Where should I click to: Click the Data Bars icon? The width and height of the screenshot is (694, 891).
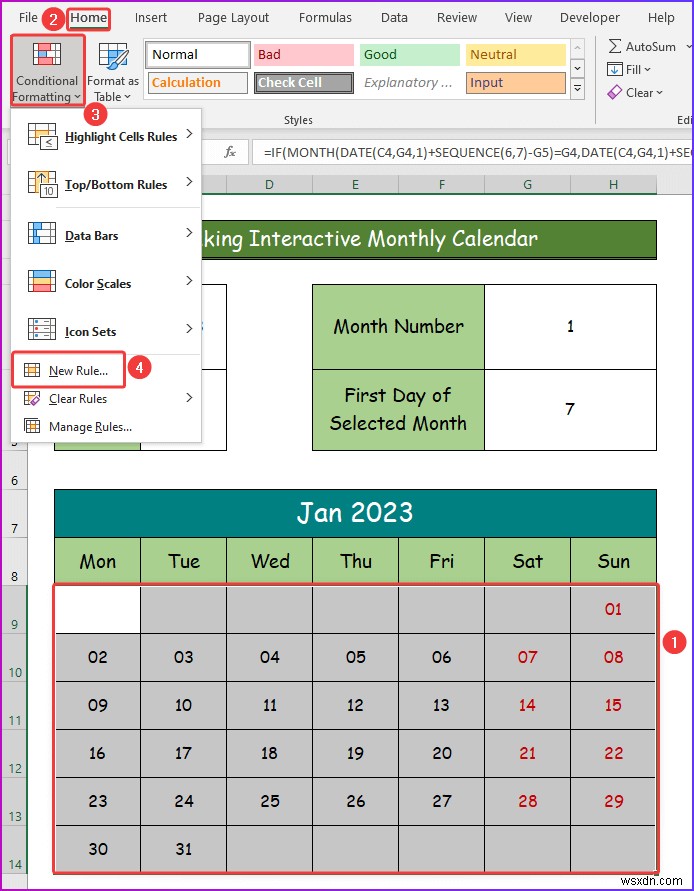tap(42, 235)
